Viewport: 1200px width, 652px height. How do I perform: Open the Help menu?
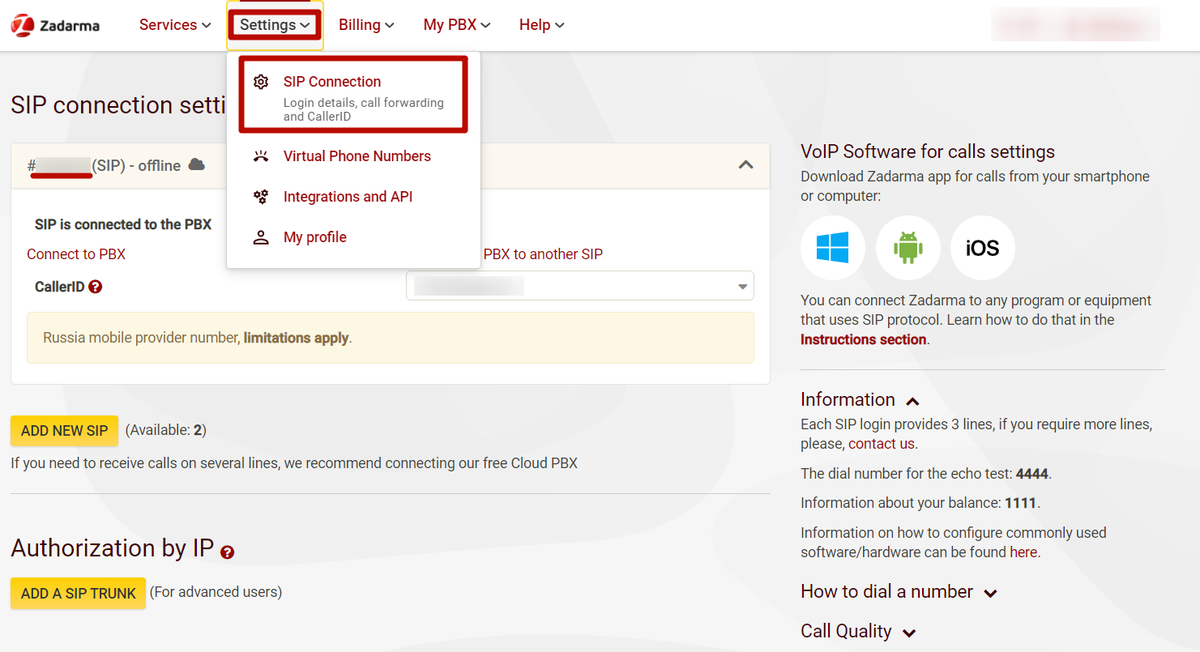coord(542,25)
